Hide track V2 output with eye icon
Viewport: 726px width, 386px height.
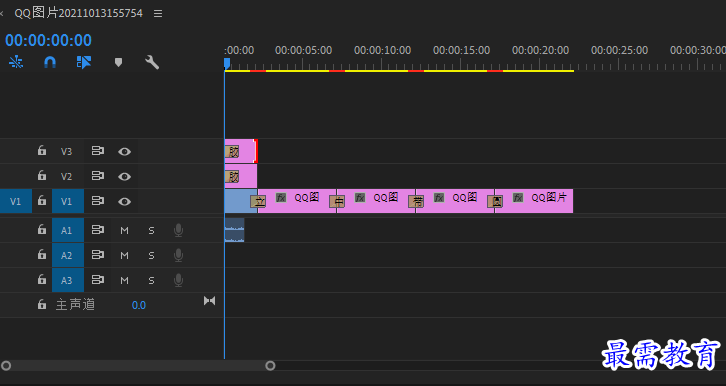pos(124,176)
